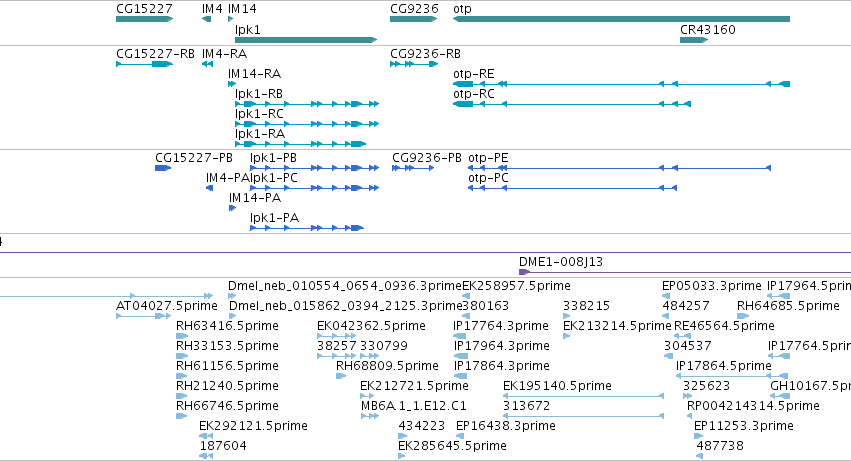Screen dimensions: 851x461
Task: Click the 484257 feature label
Action: coord(685,306)
